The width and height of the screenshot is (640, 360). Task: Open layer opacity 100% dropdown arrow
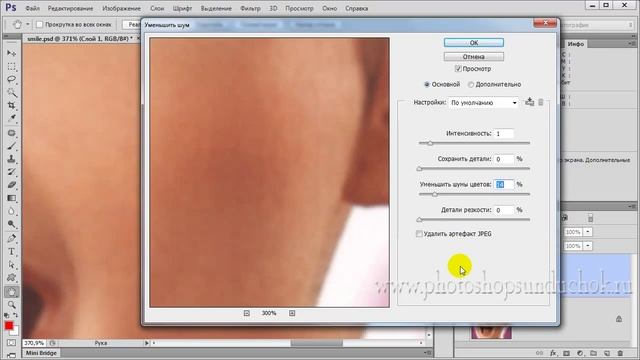[x=588, y=232]
